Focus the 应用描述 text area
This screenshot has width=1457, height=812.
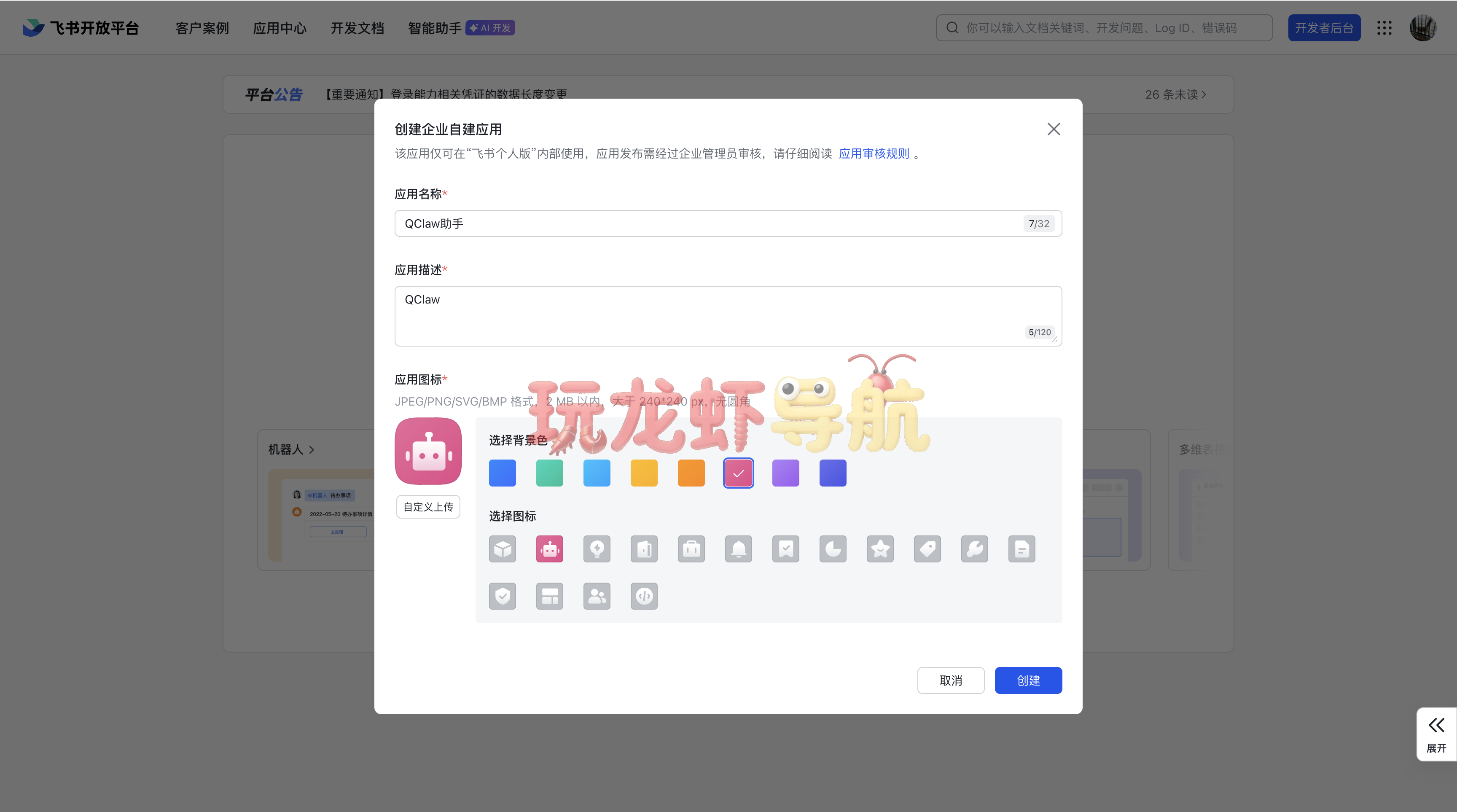[728, 316]
